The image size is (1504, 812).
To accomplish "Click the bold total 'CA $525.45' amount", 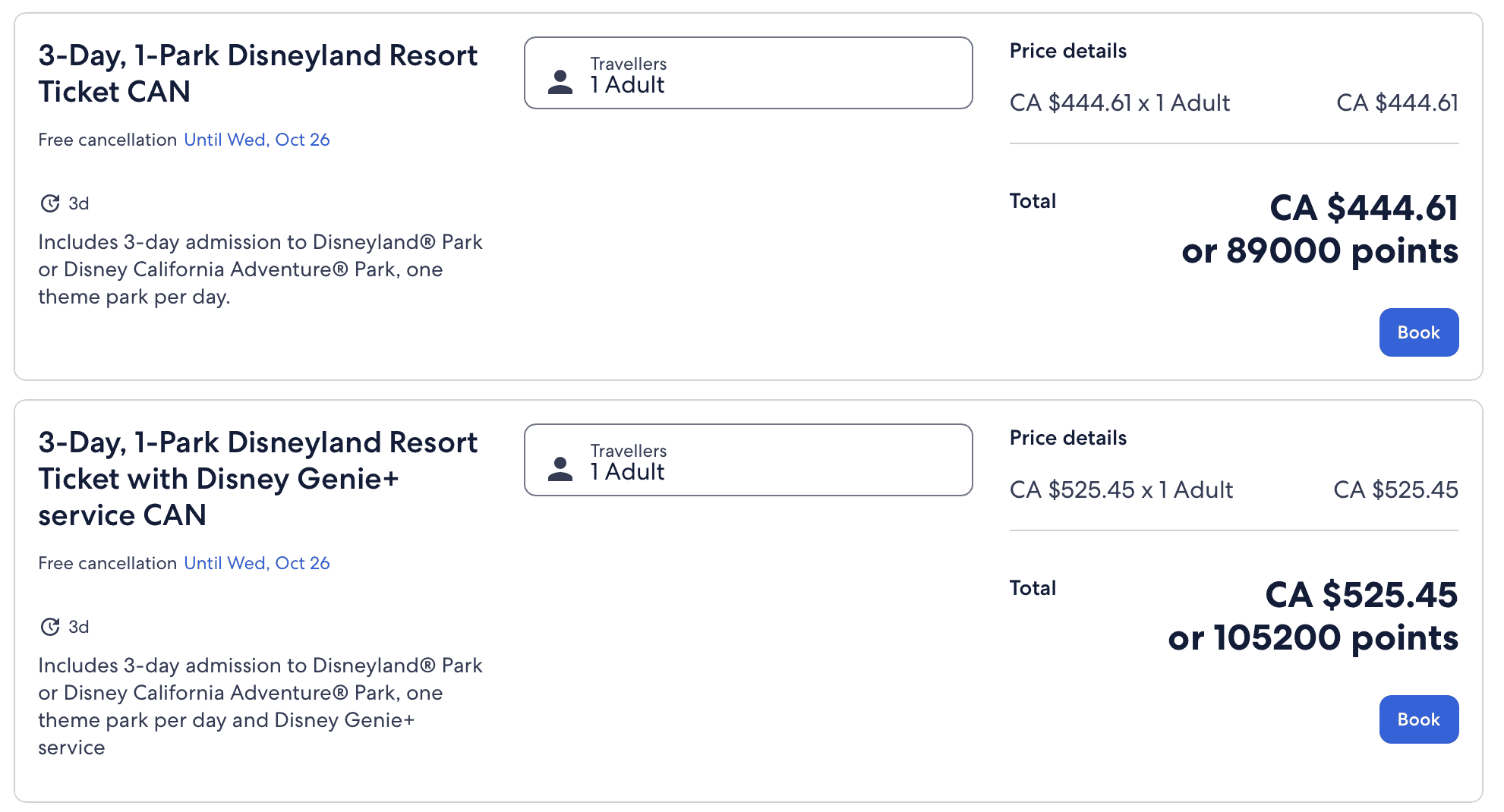I will pyautogui.click(x=1361, y=596).
